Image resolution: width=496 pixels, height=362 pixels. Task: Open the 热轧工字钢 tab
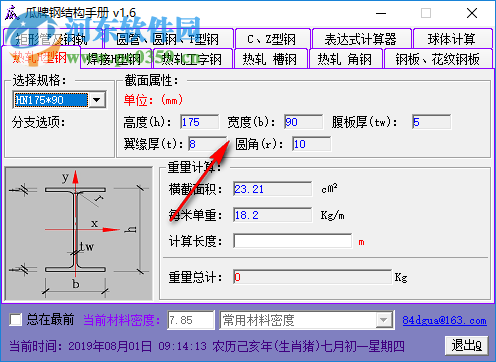[x=192, y=59]
